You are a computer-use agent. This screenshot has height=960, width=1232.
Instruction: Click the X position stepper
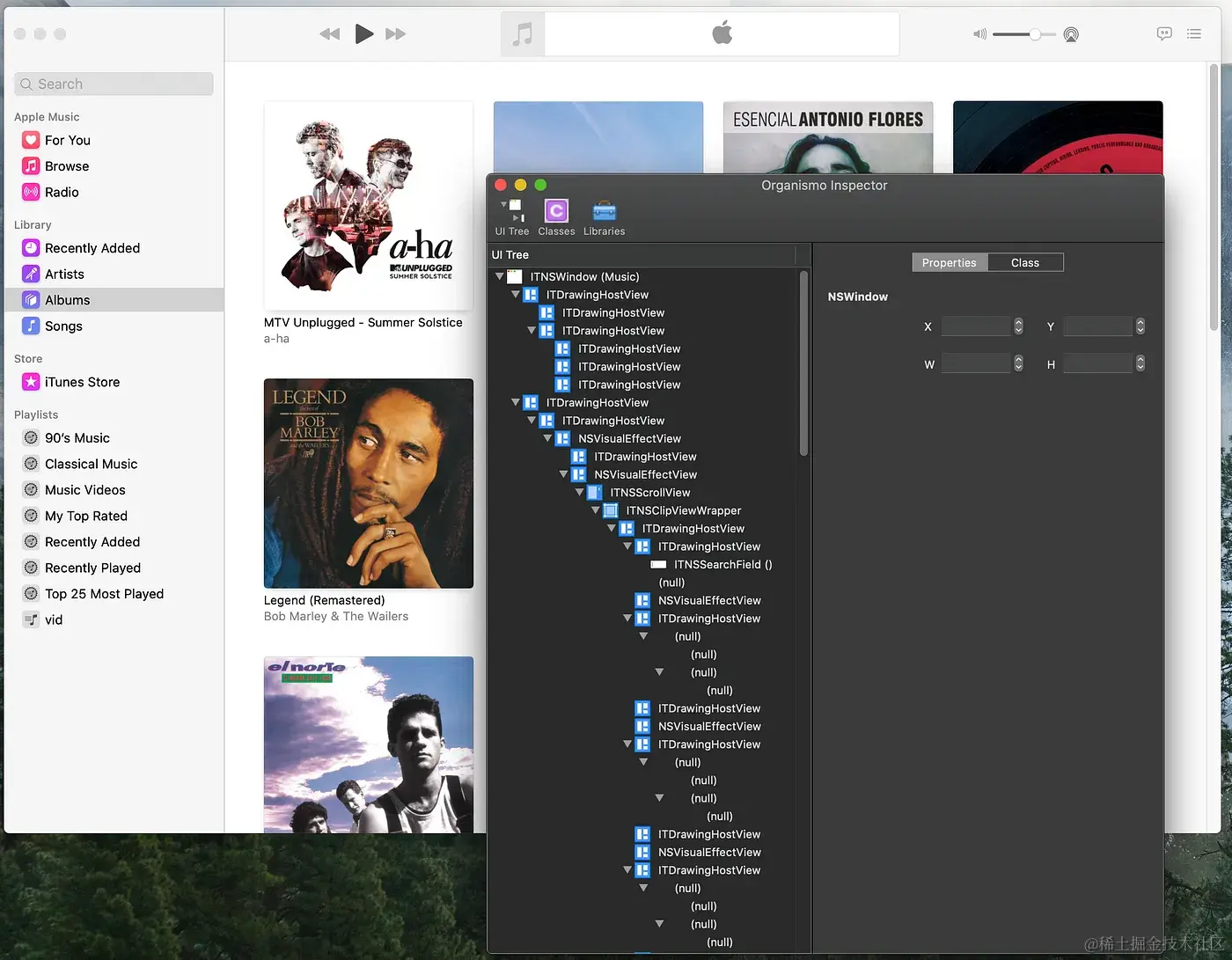(x=1018, y=326)
